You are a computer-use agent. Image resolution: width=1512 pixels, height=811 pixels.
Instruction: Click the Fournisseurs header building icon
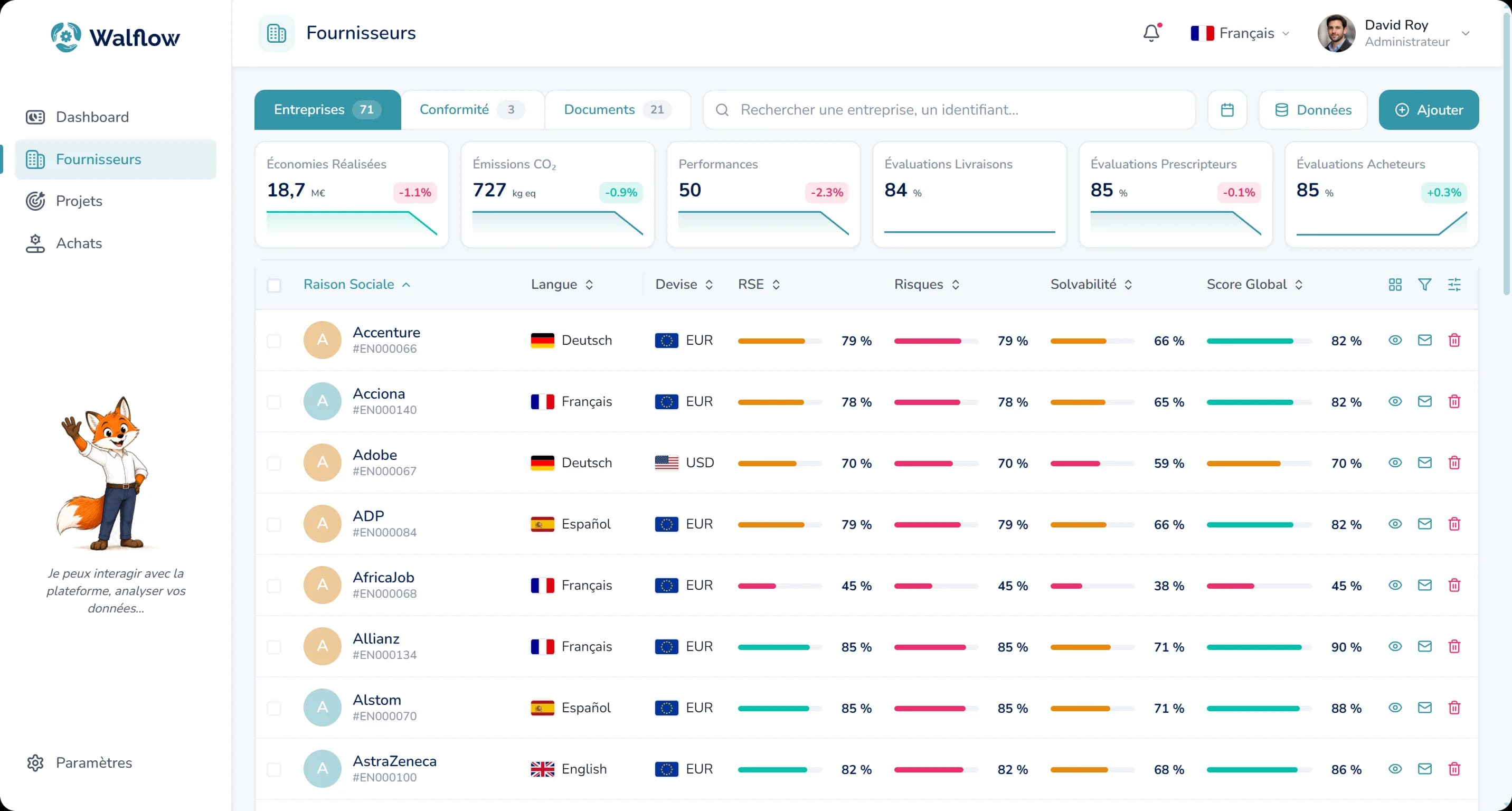click(x=277, y=33)
